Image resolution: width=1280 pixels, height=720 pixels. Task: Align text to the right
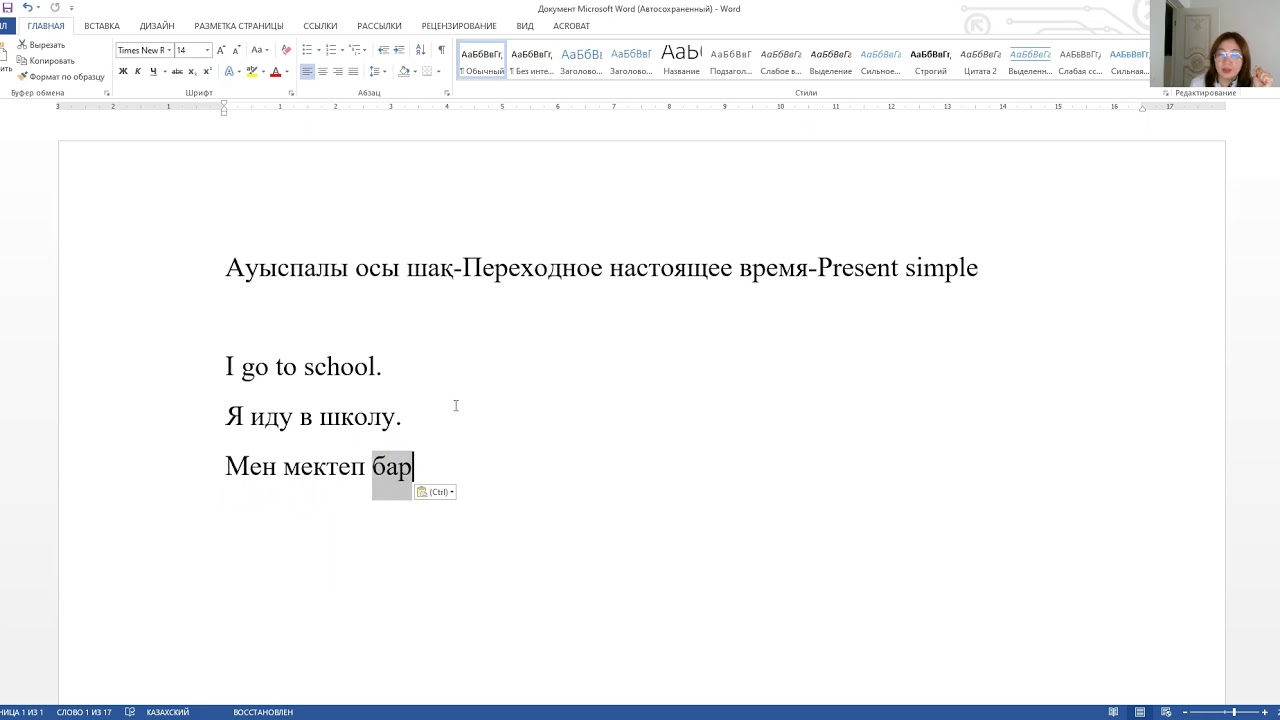click(337, 71)
